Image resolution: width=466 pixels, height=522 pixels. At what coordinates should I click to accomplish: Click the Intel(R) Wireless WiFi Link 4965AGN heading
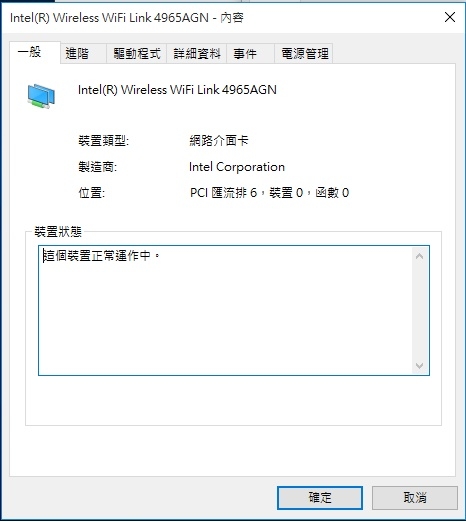point(177,90)
